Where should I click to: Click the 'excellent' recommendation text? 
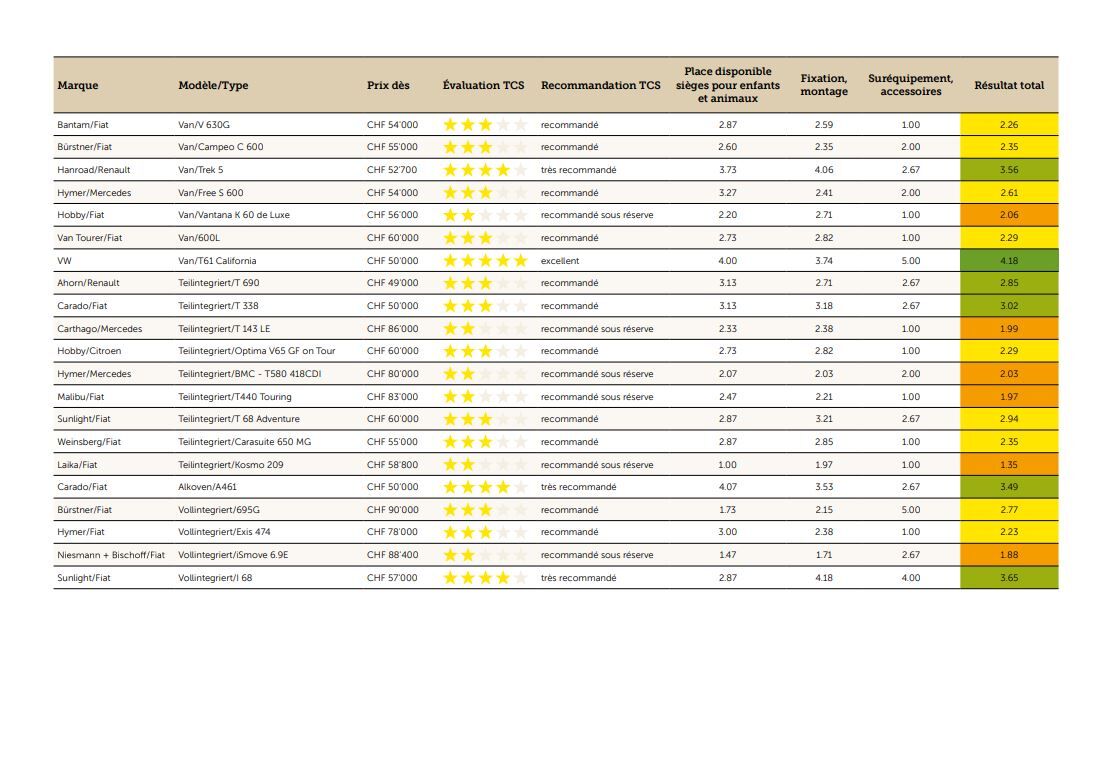pyautogui.click(x=560, y=261)
